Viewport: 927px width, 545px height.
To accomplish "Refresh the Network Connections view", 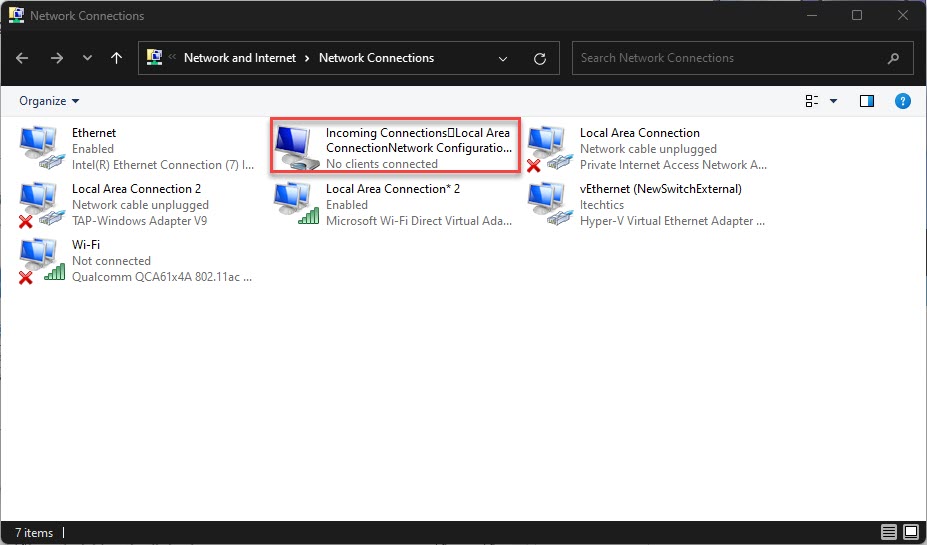I will click(539, 59).
